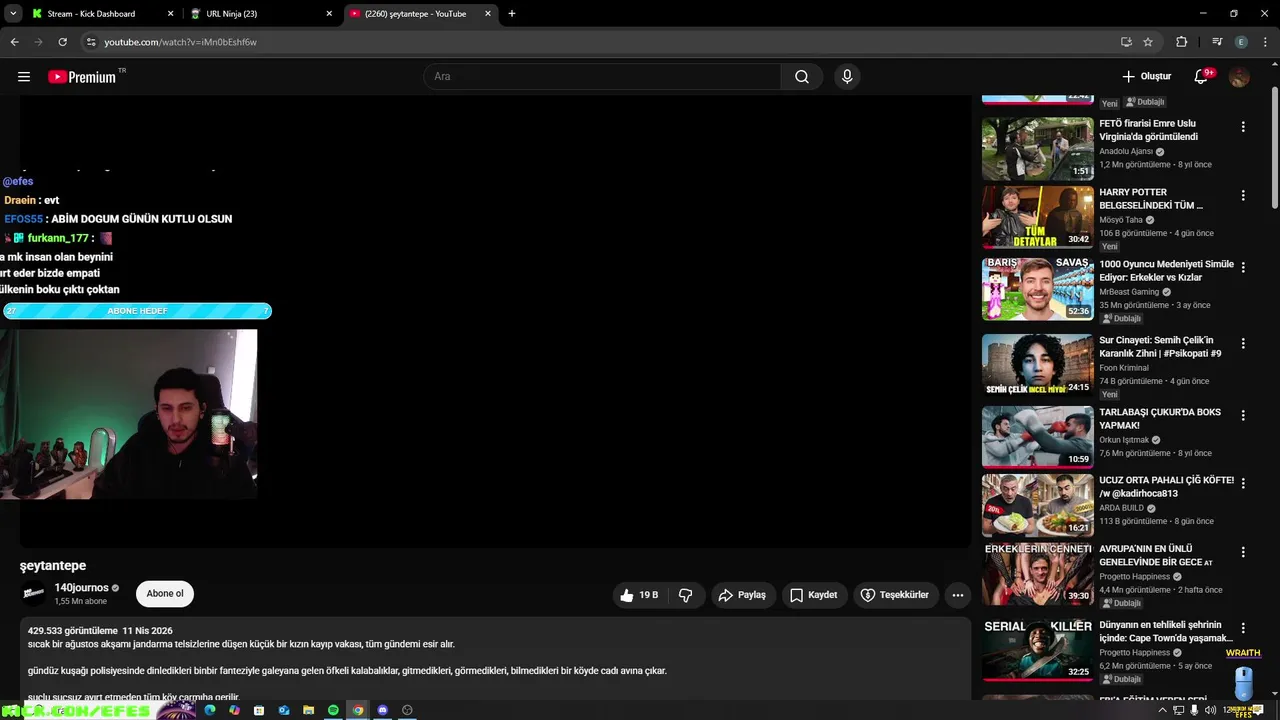Open OBS Studio from the taskbar
Viewport: 1280px width, 720px height.
coord(407,710)
